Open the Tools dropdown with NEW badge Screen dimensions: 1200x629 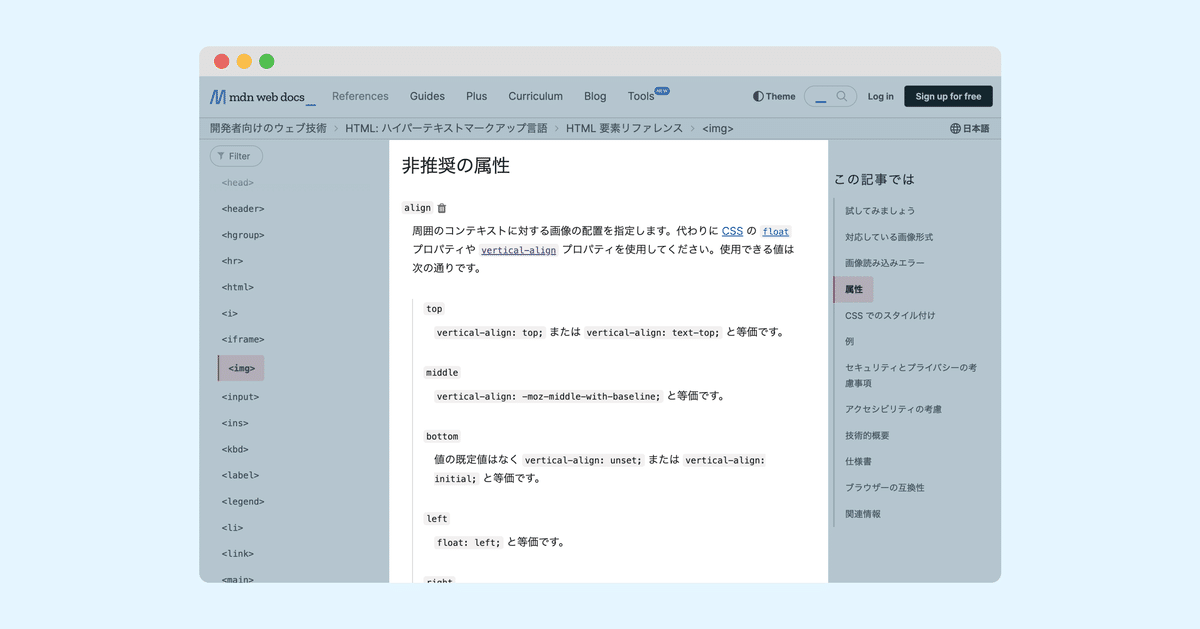pyautogui.click(x=640, y=96)
